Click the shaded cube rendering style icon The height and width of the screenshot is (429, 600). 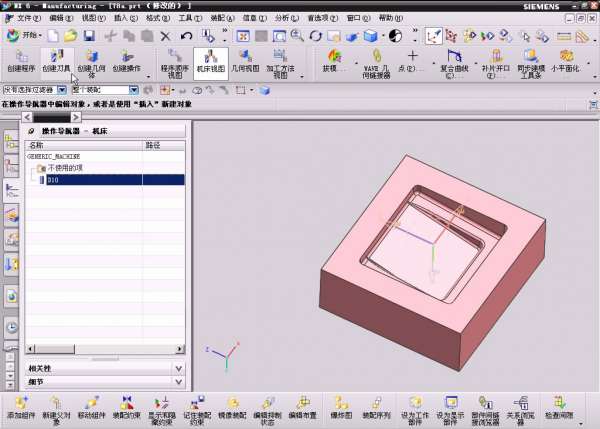pyautogui.click(x=370, y=36)
